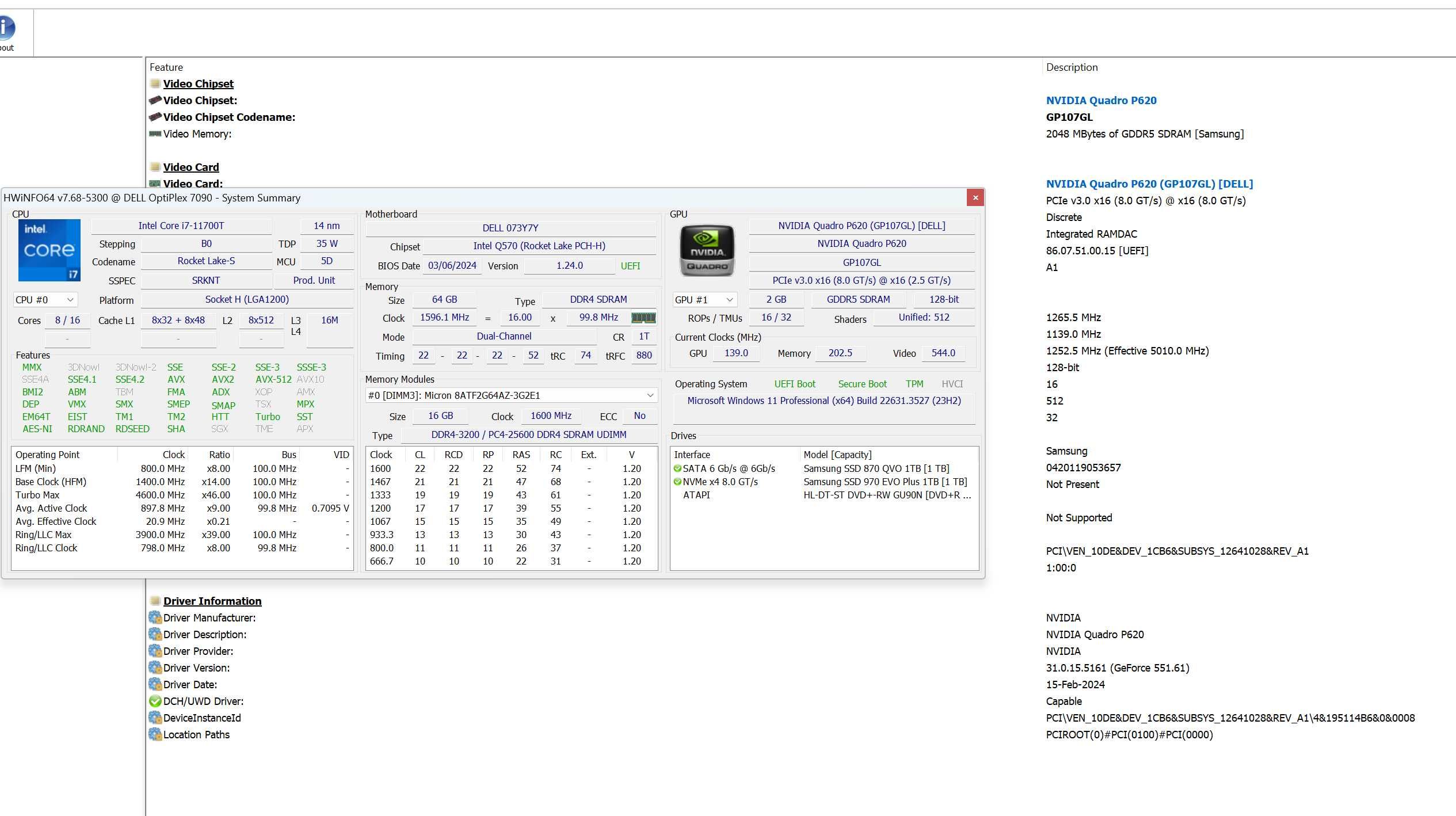Click the Location Paths row icon
Screen dimensions: 1456x816
coord(155,734)
